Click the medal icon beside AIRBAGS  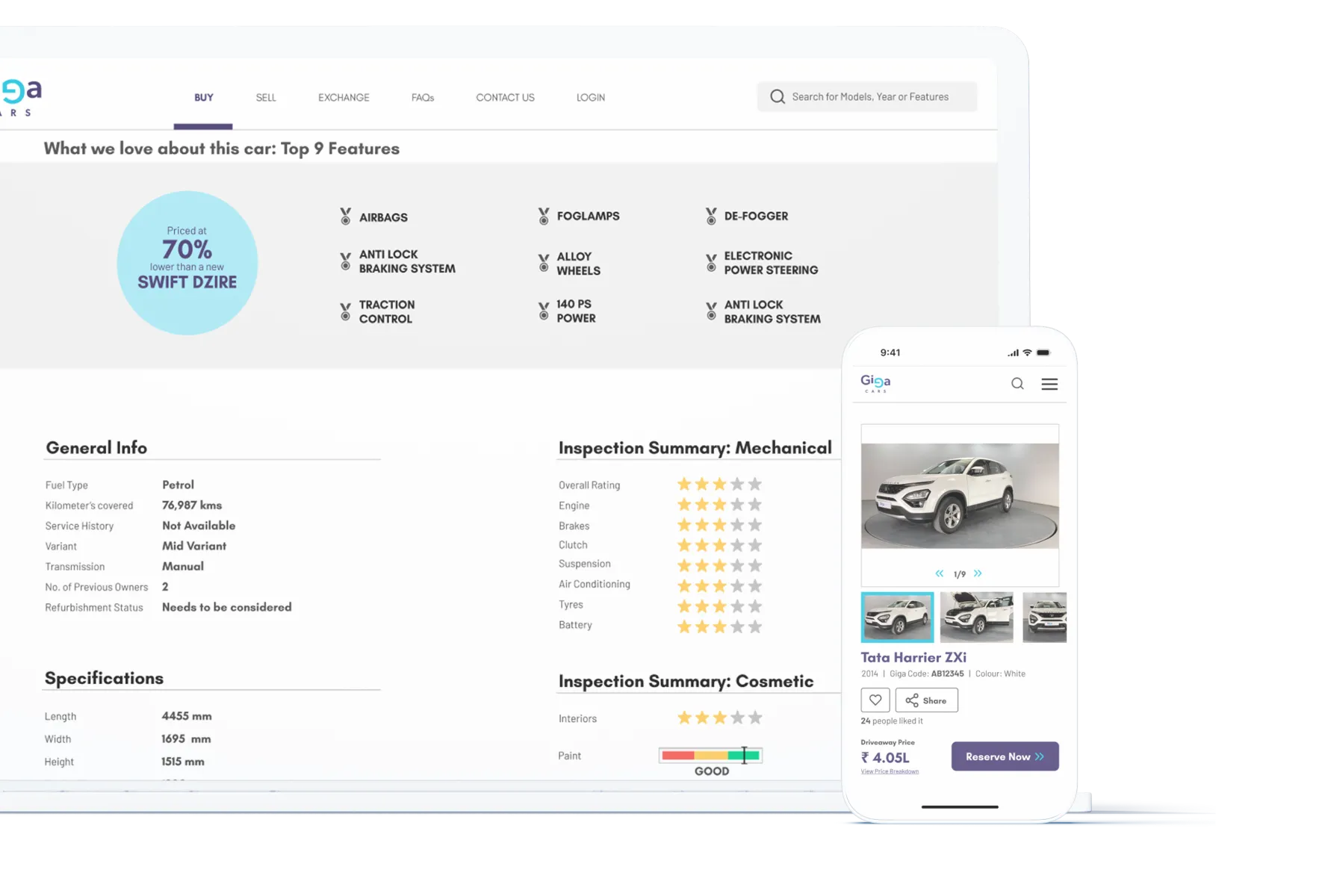click(345, 217)
